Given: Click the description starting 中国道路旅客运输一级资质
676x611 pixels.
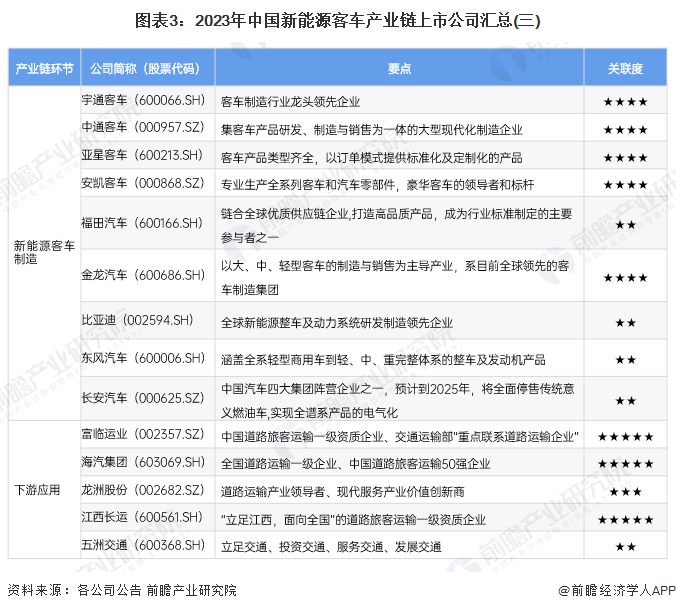Looking at the screenshot, I should point(400,437).
